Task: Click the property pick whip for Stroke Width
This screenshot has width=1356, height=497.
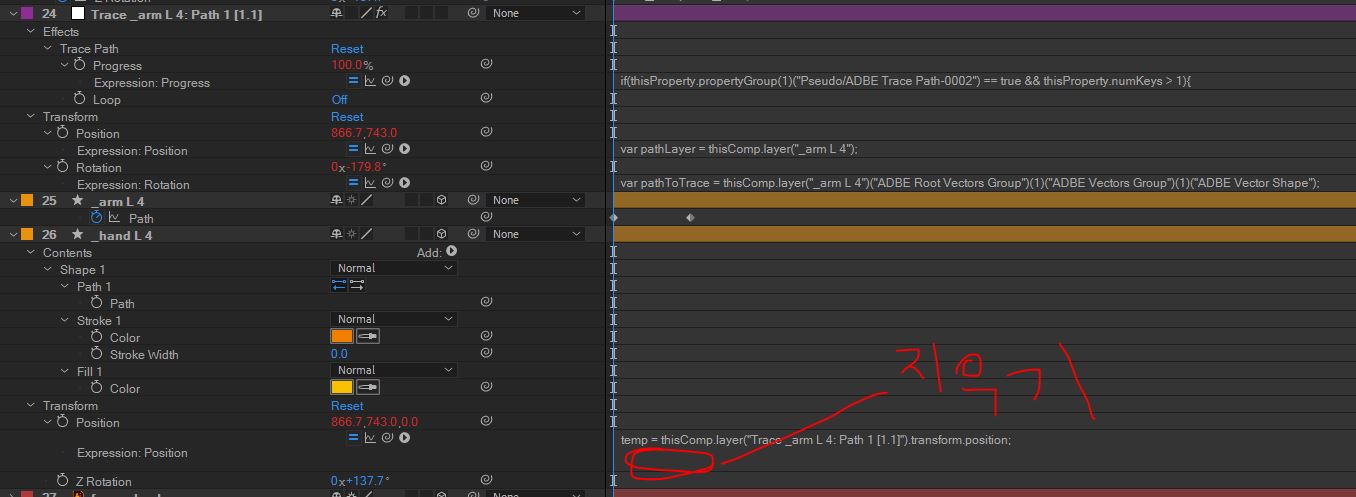Action: tap(485, 354)
